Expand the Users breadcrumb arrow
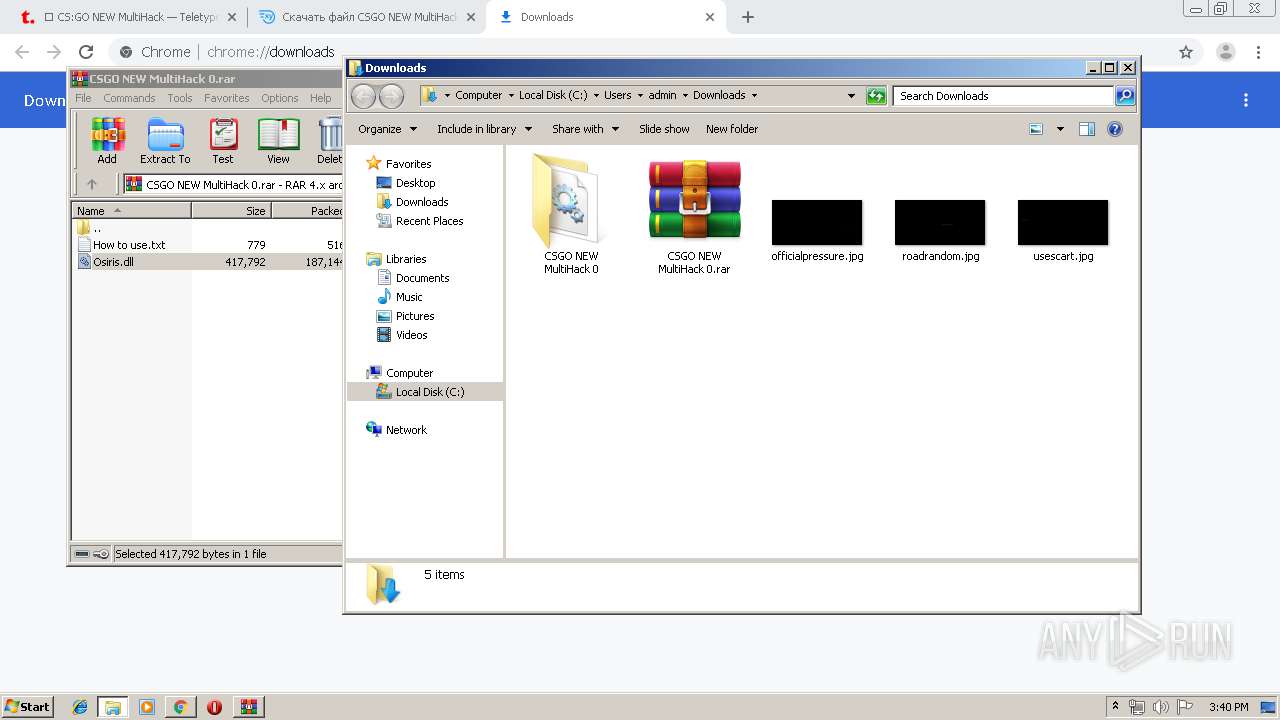 pos(638,96)
